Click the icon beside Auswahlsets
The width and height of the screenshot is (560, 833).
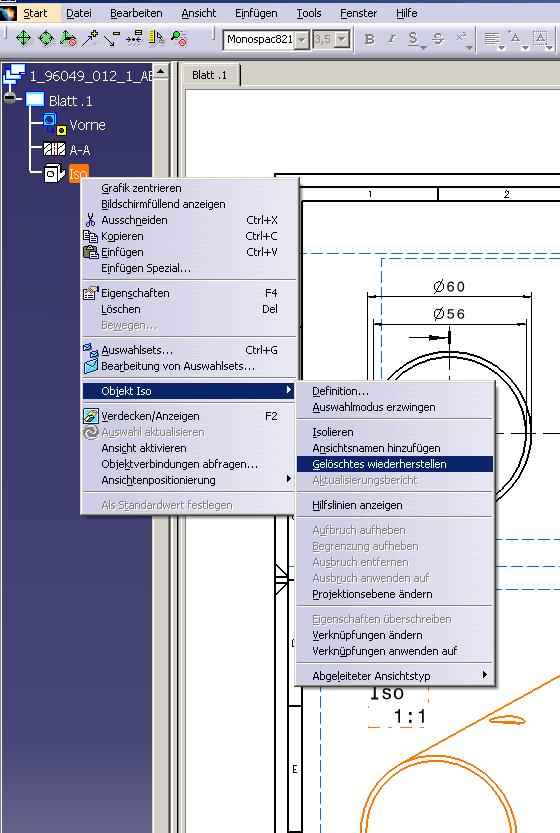91,350
